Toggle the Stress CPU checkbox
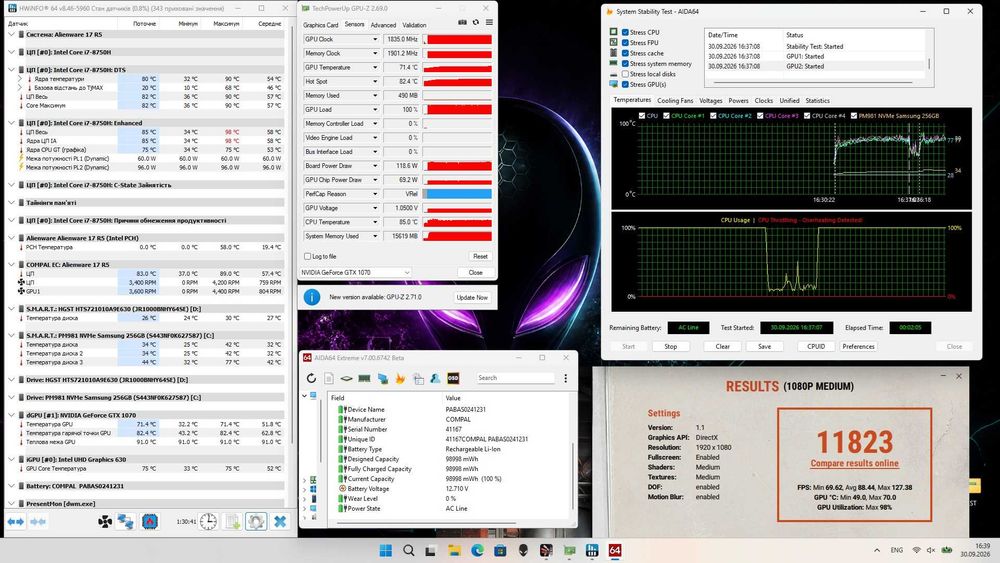 625,32
